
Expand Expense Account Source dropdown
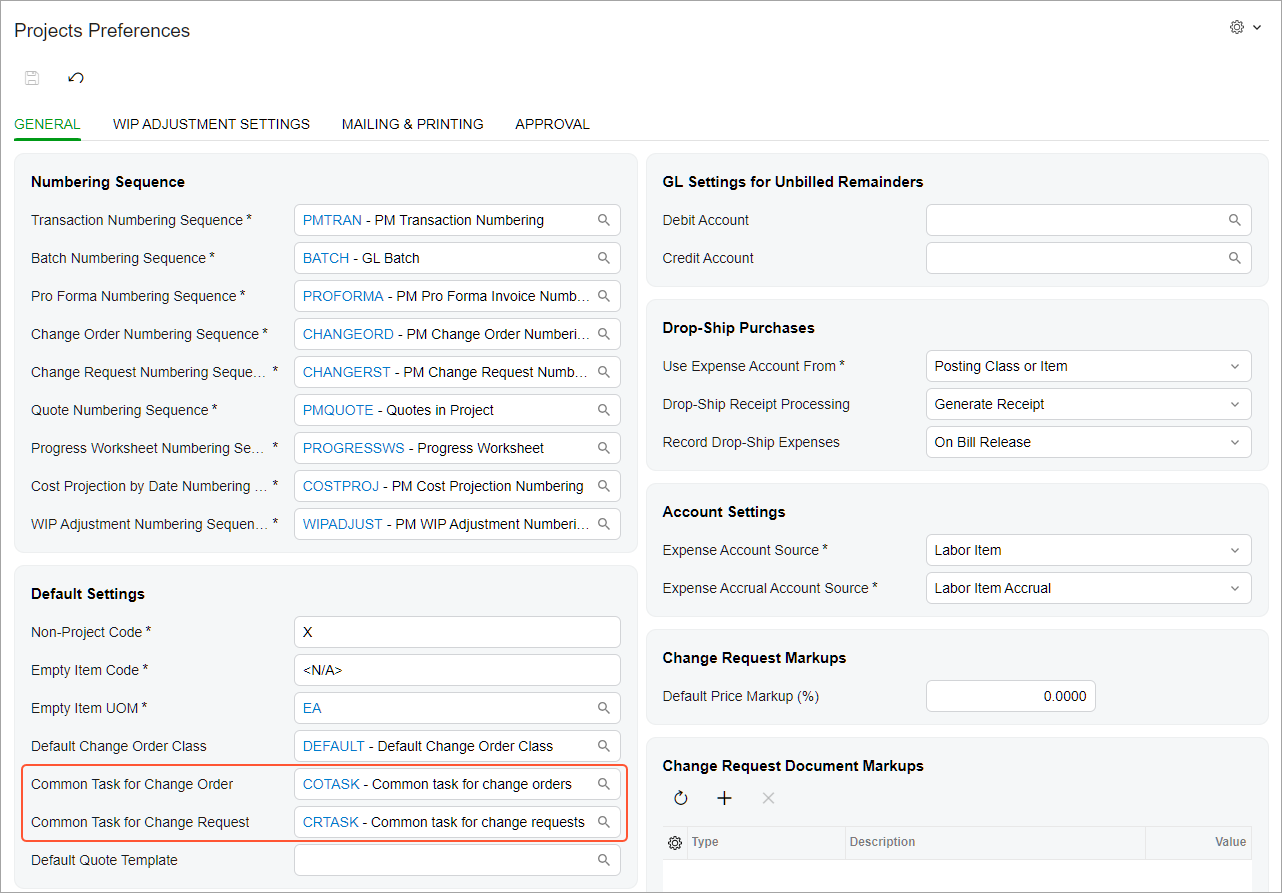click(1235, 550)
